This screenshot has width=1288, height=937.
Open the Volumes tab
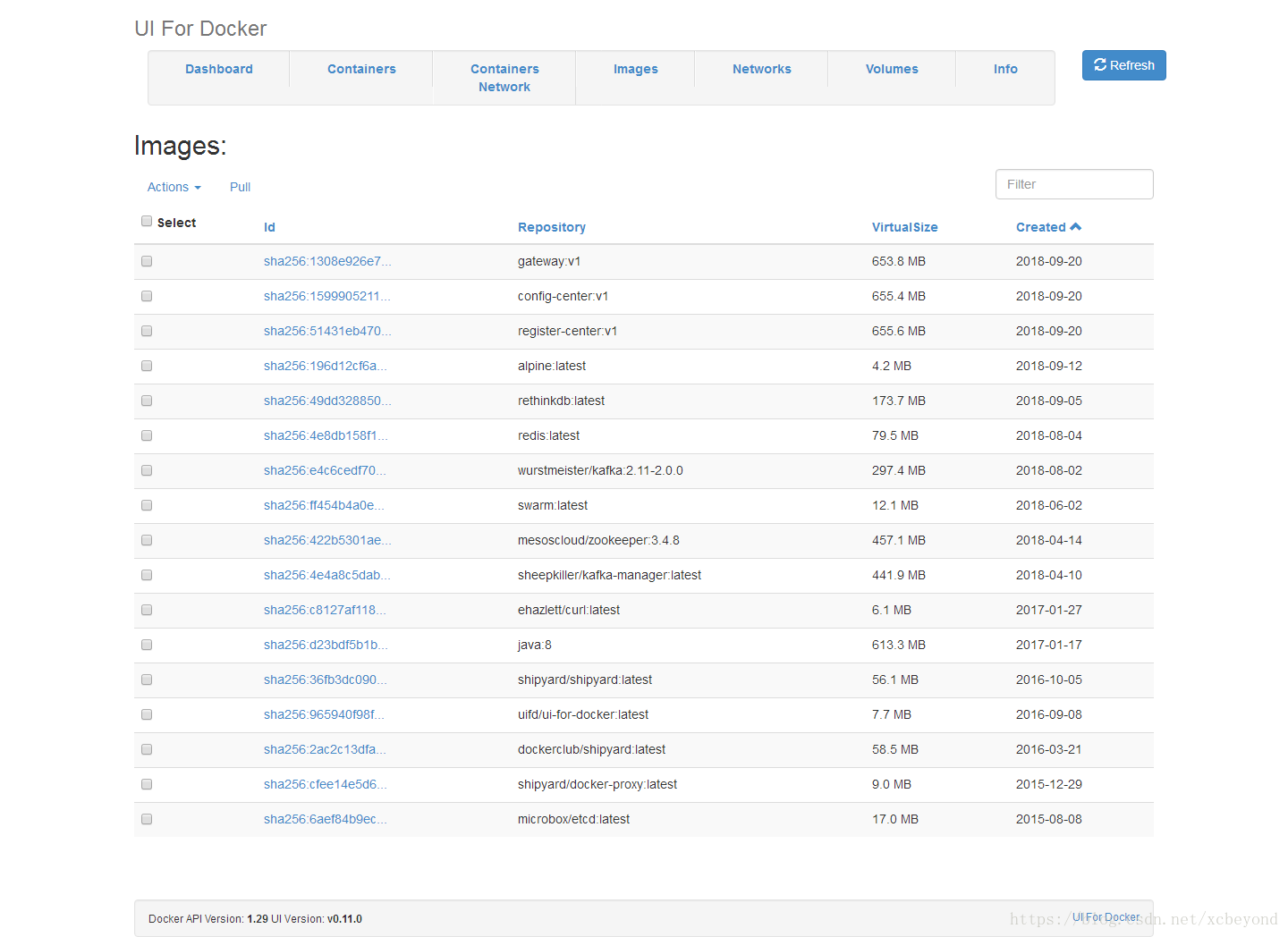coord(891,69)
